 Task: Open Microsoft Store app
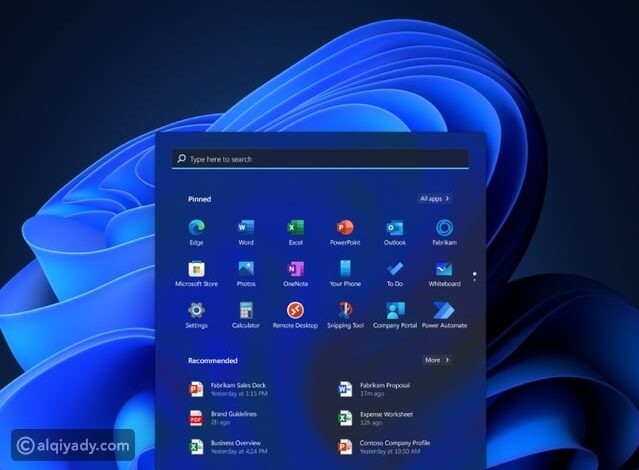click(196, 270)
